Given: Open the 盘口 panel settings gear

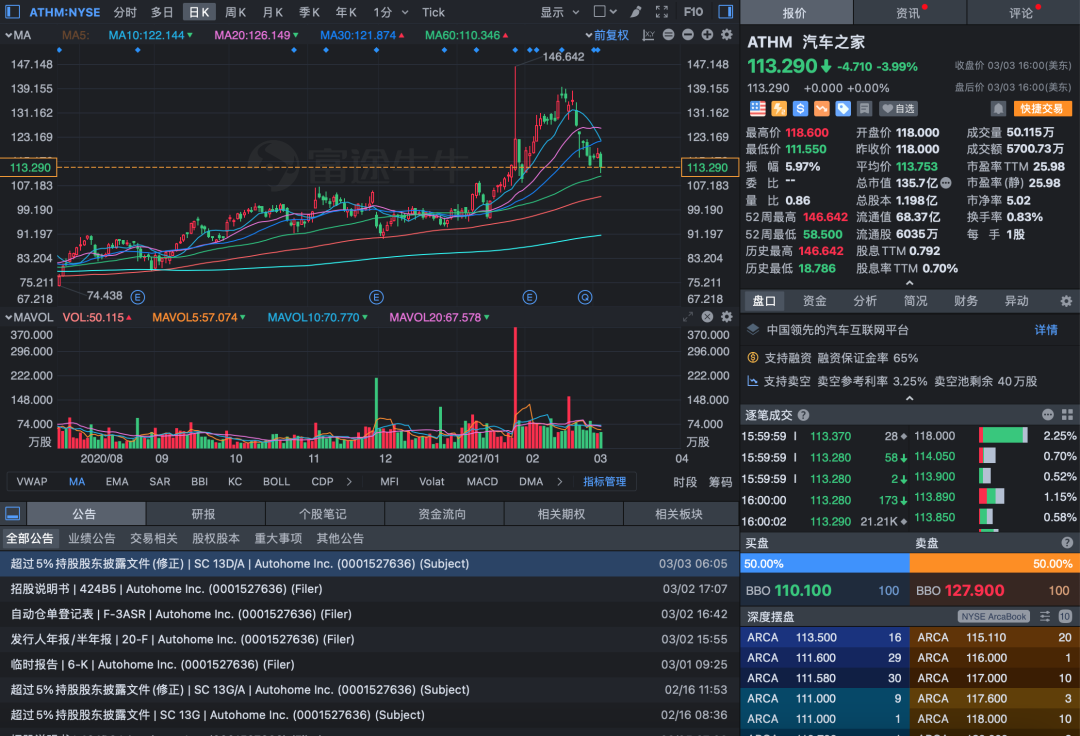Looking at the screenshot, I should coord(1066,301).
